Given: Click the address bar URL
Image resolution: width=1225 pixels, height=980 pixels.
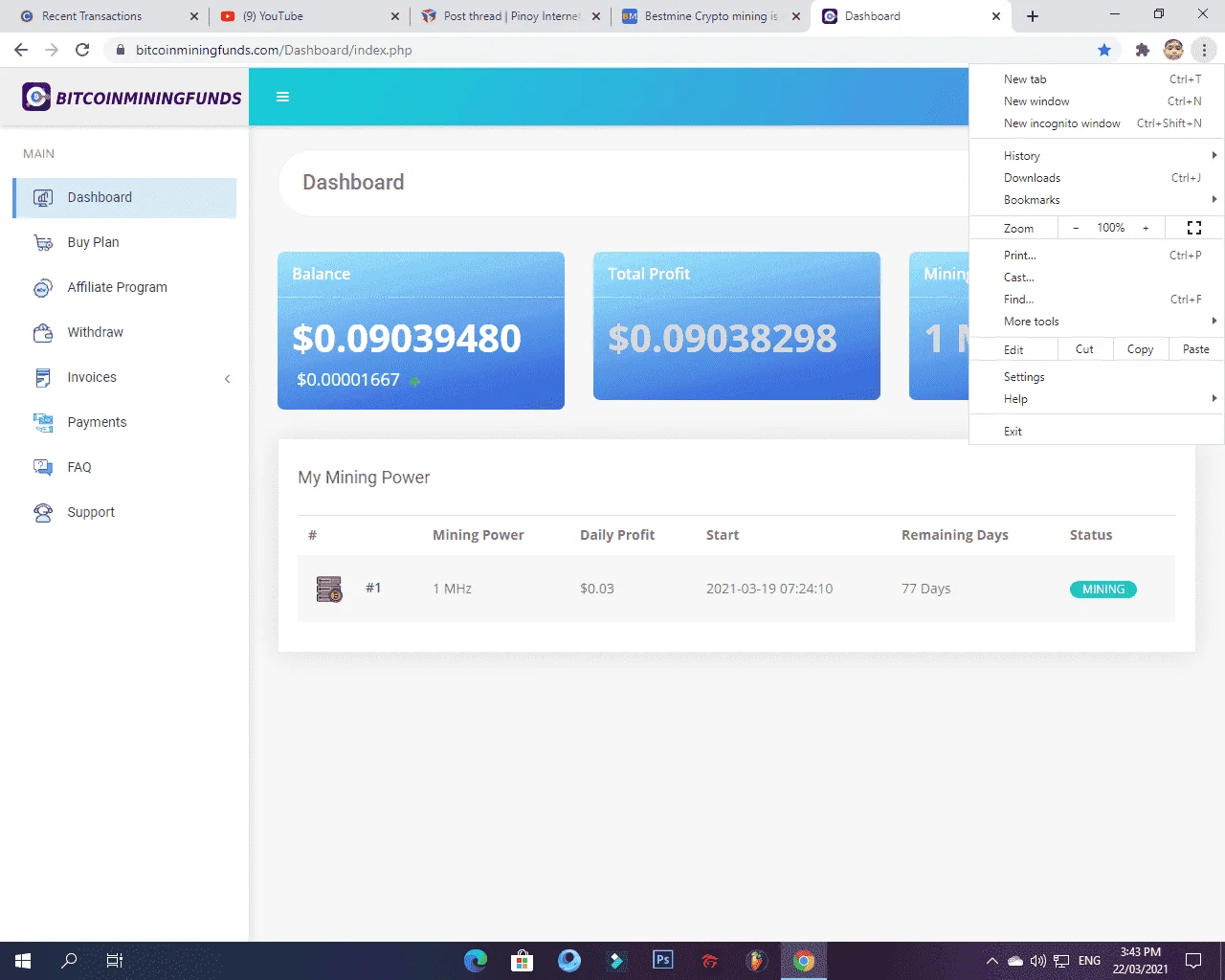Looking at the screenshot, I should coord(274,50).
